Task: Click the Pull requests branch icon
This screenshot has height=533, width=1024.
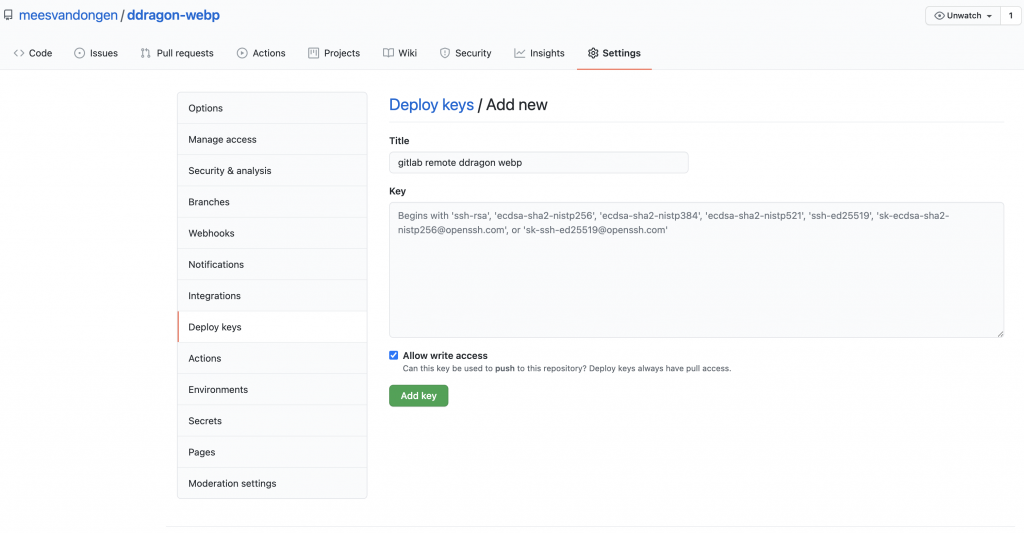Action: 146,53
